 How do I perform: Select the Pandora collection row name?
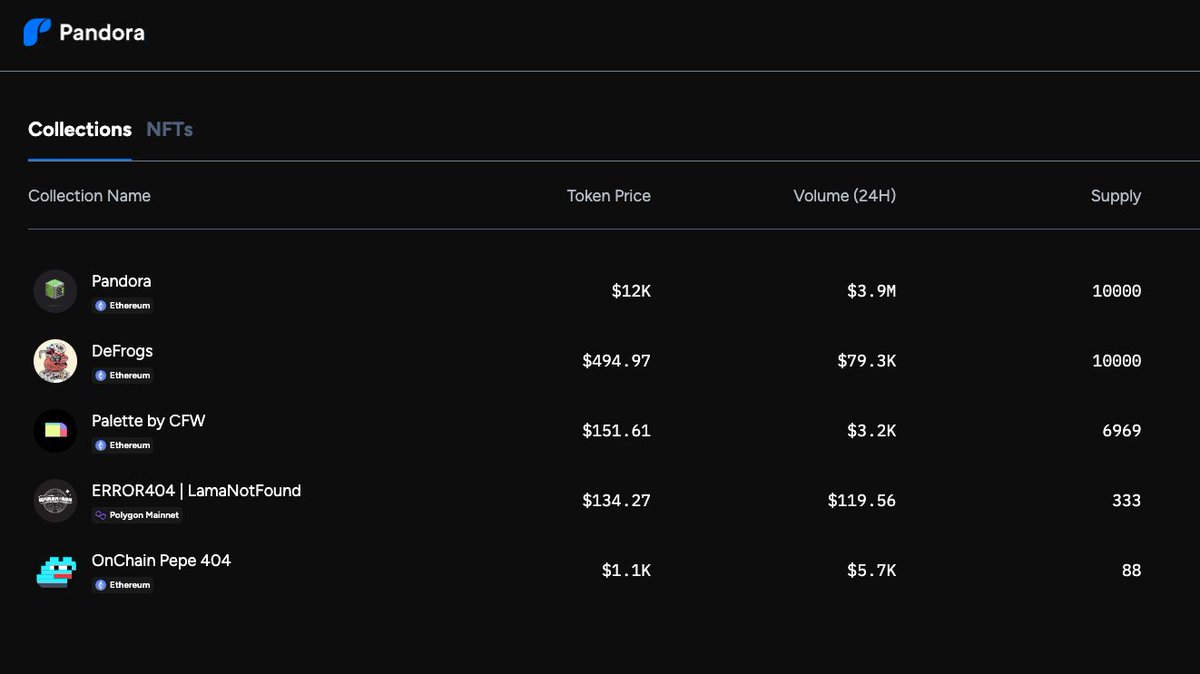(x=121, y=281)
